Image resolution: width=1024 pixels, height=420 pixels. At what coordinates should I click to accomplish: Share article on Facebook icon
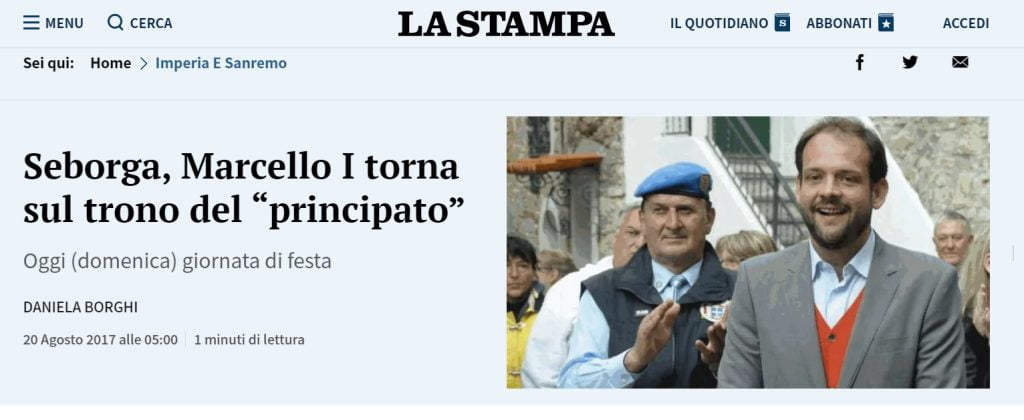[x=860, y=63]
